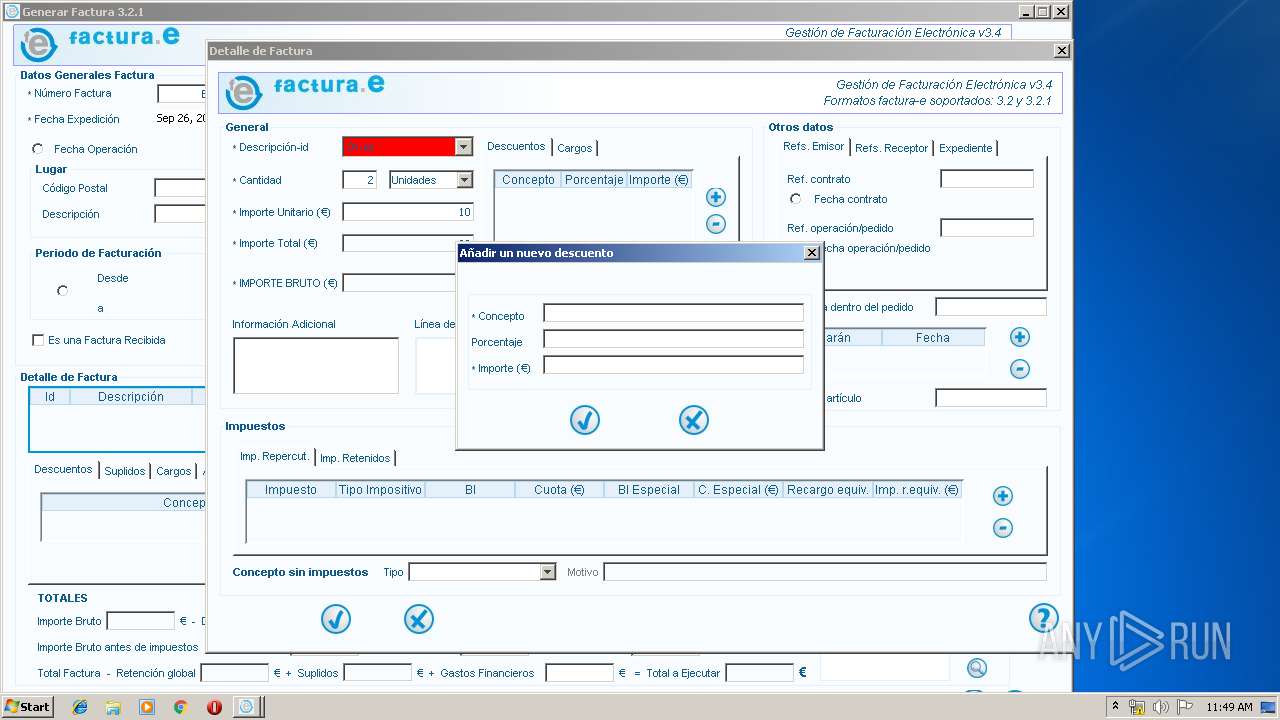
Task: Select the Imp. Repercut. tab
Action: click(x=274, y=456)
